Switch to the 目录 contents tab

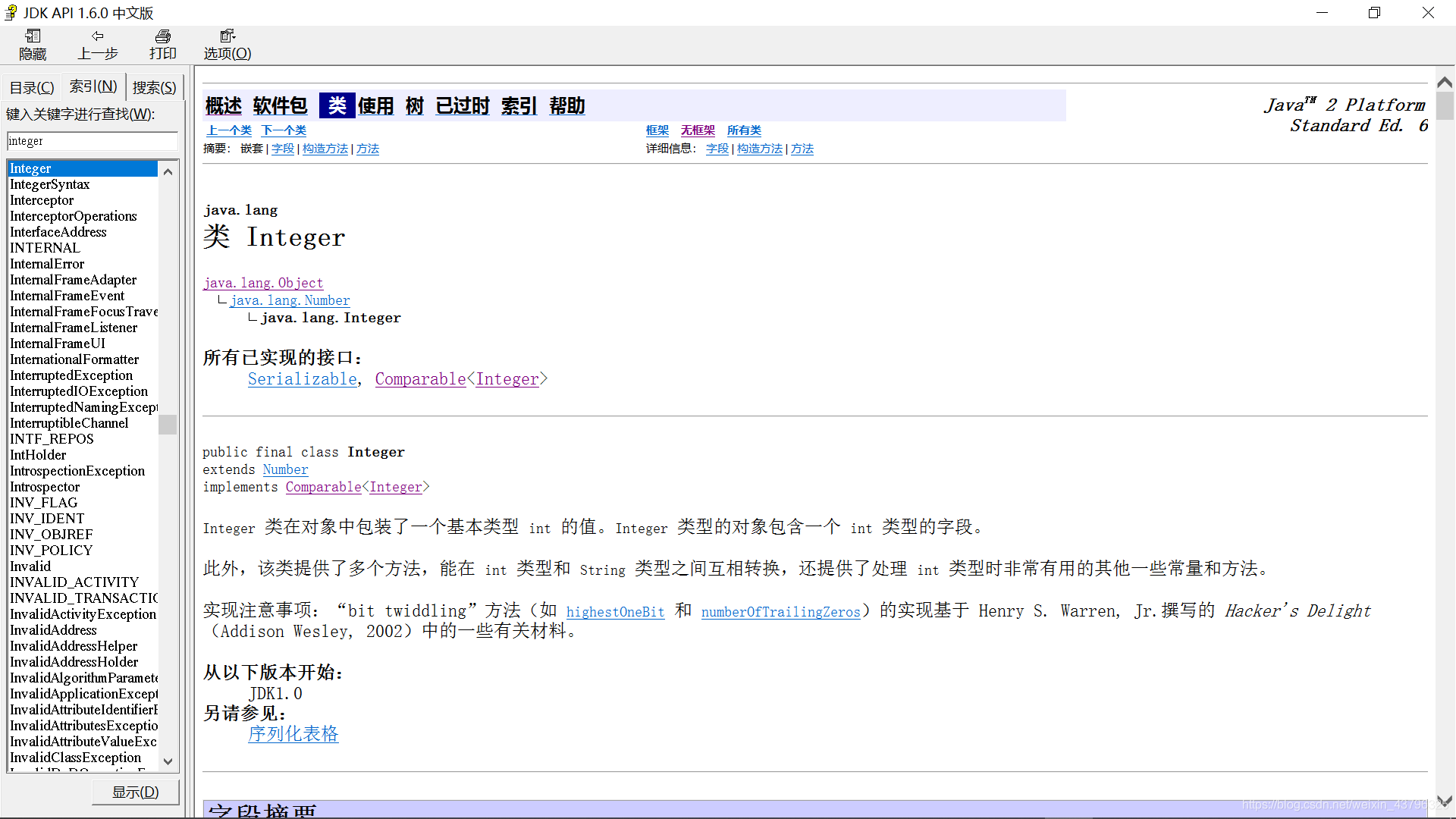pos(32,87)
